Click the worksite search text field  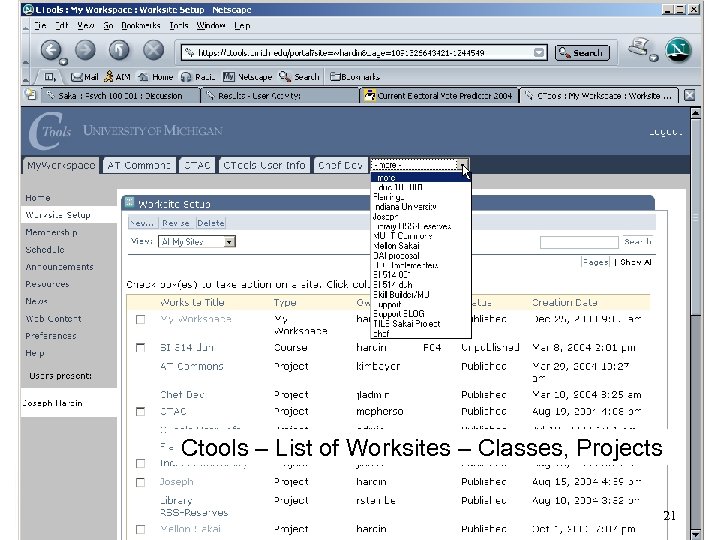coord(579,242)
